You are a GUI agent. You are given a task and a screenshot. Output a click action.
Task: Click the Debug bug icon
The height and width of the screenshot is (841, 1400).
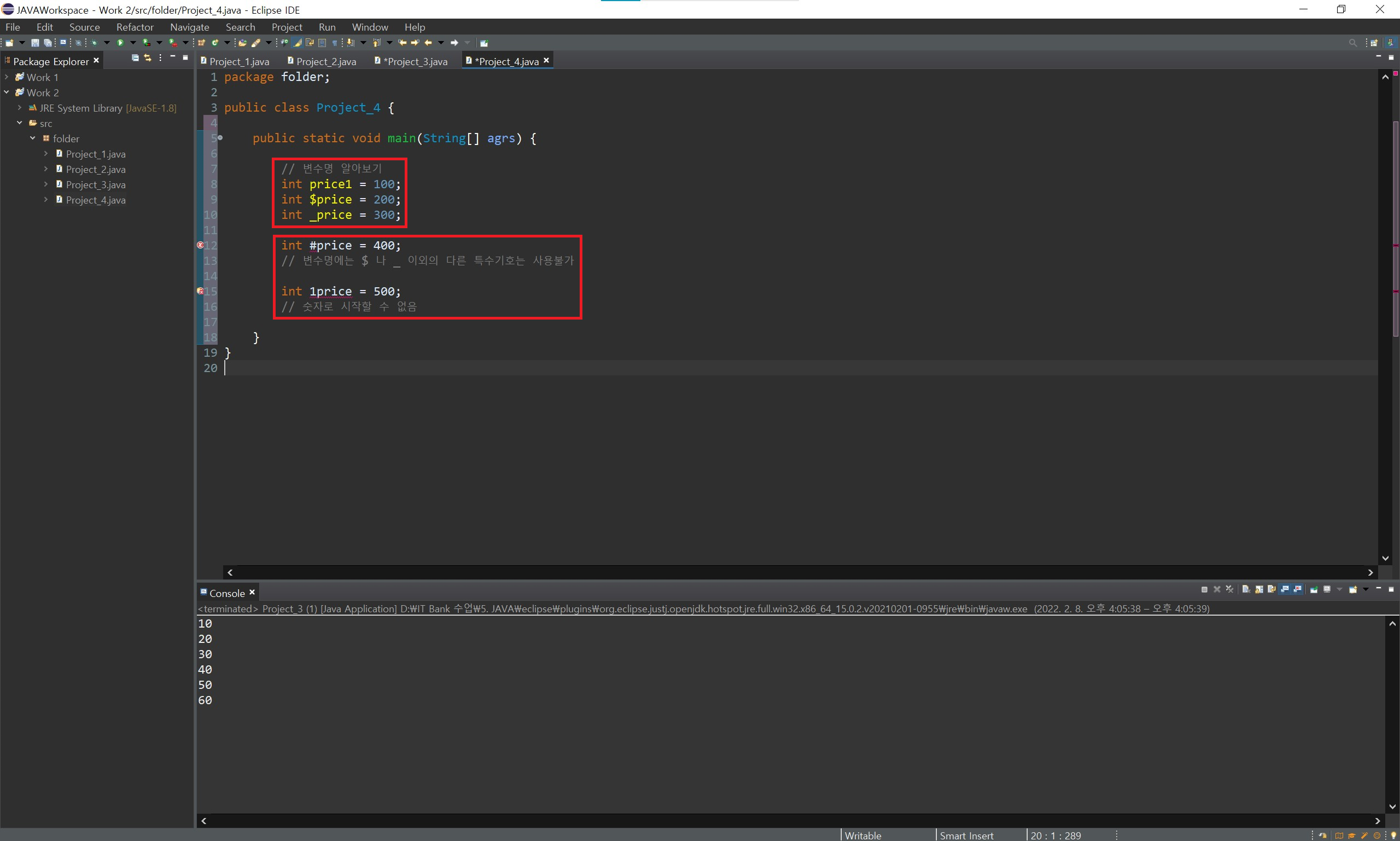pos(94,43)
